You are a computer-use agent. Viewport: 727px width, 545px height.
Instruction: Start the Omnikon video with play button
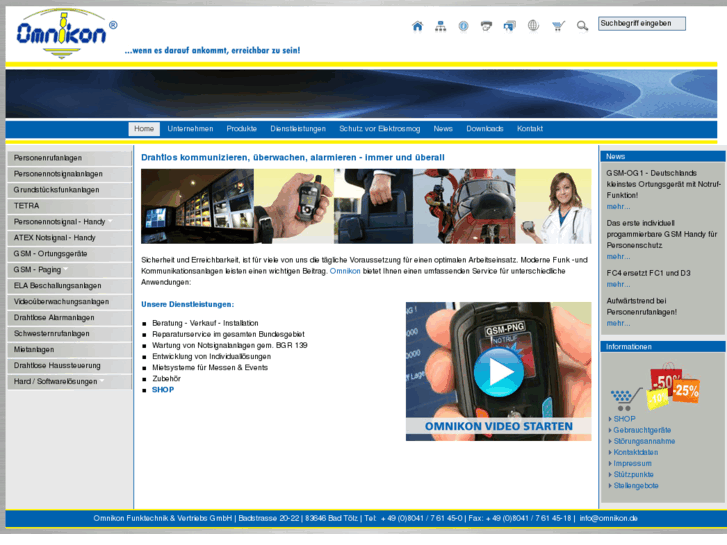point(498,372)
